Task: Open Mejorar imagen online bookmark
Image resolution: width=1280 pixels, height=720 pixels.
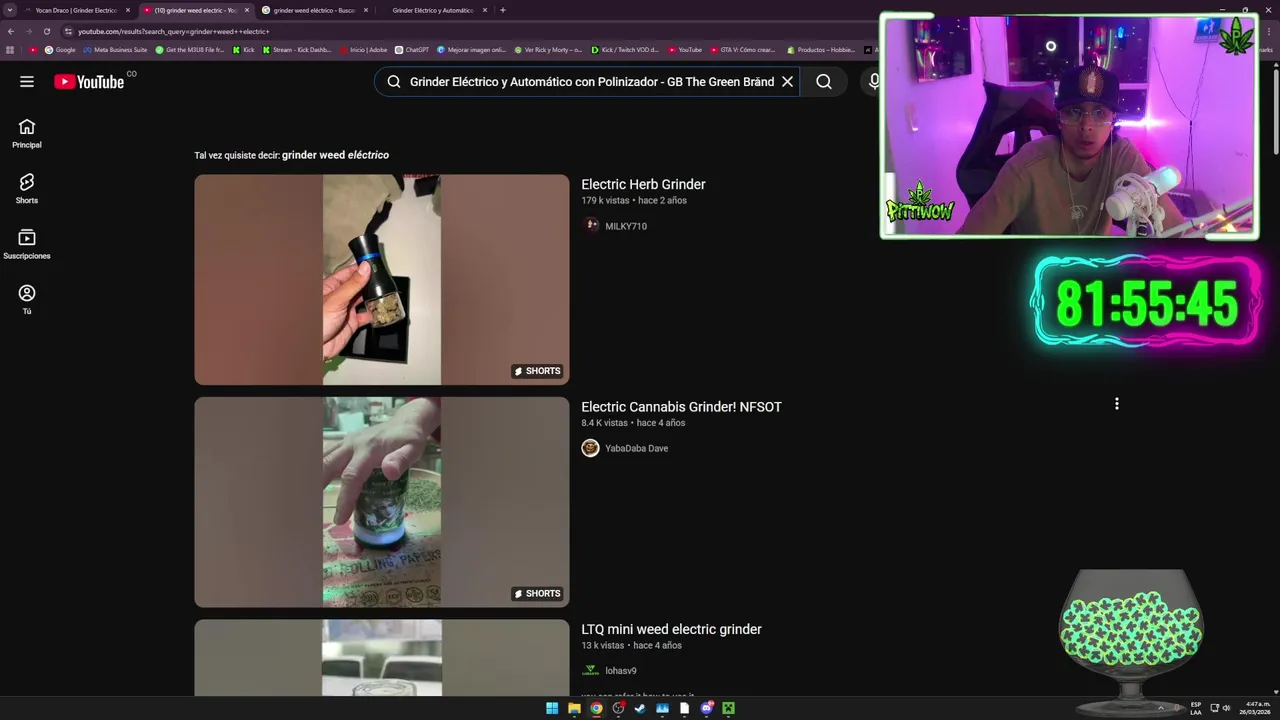Action: (x=471, y=49)
